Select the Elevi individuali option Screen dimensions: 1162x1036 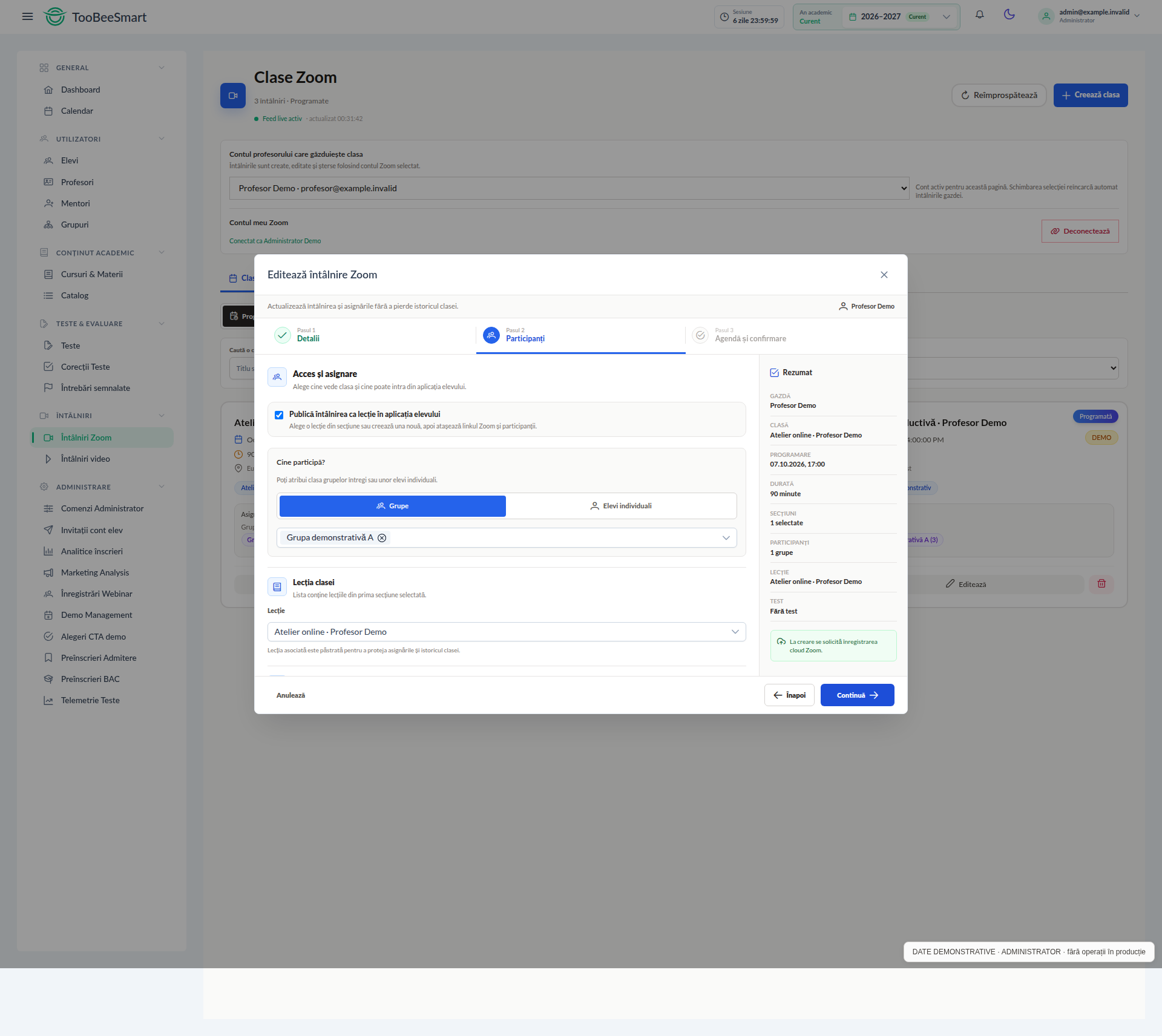pos(621,506)
